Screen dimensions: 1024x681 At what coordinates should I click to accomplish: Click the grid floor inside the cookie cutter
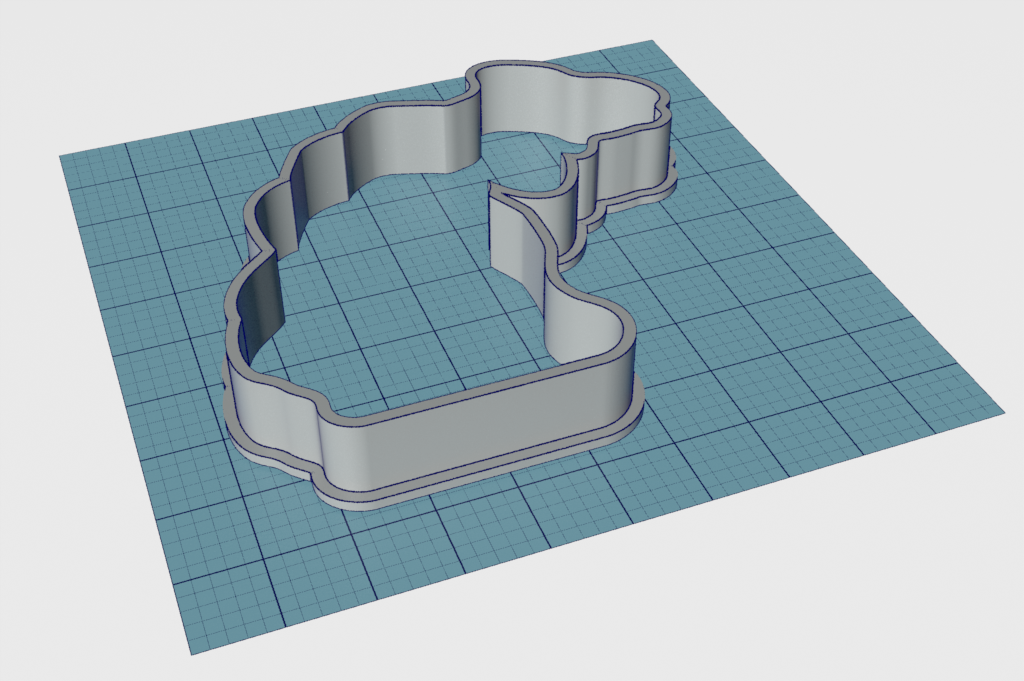coord(420,300)
